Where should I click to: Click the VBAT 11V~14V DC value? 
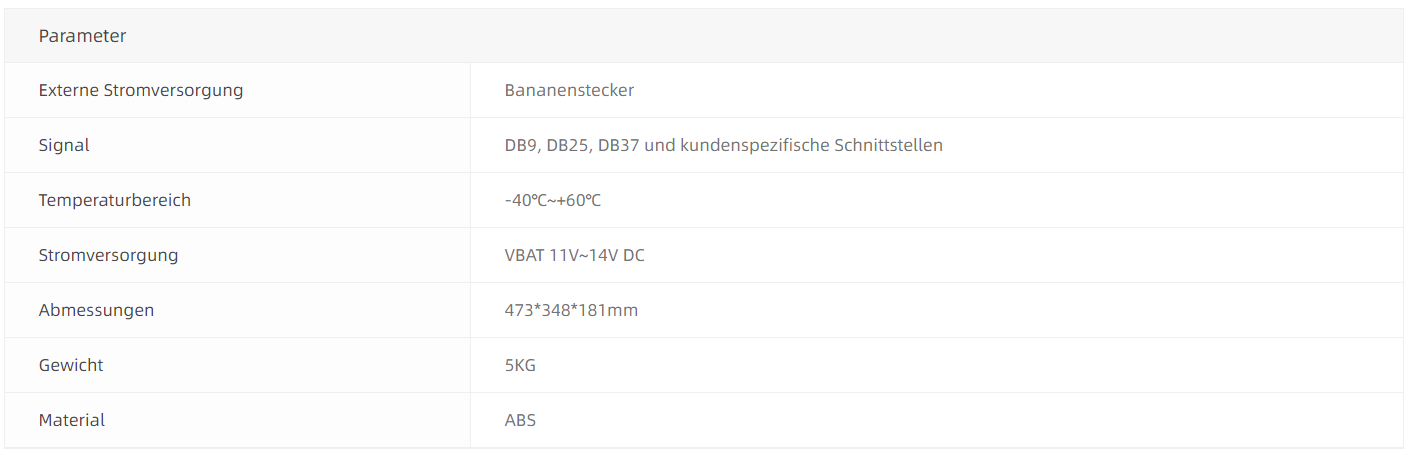coord(575,255)
